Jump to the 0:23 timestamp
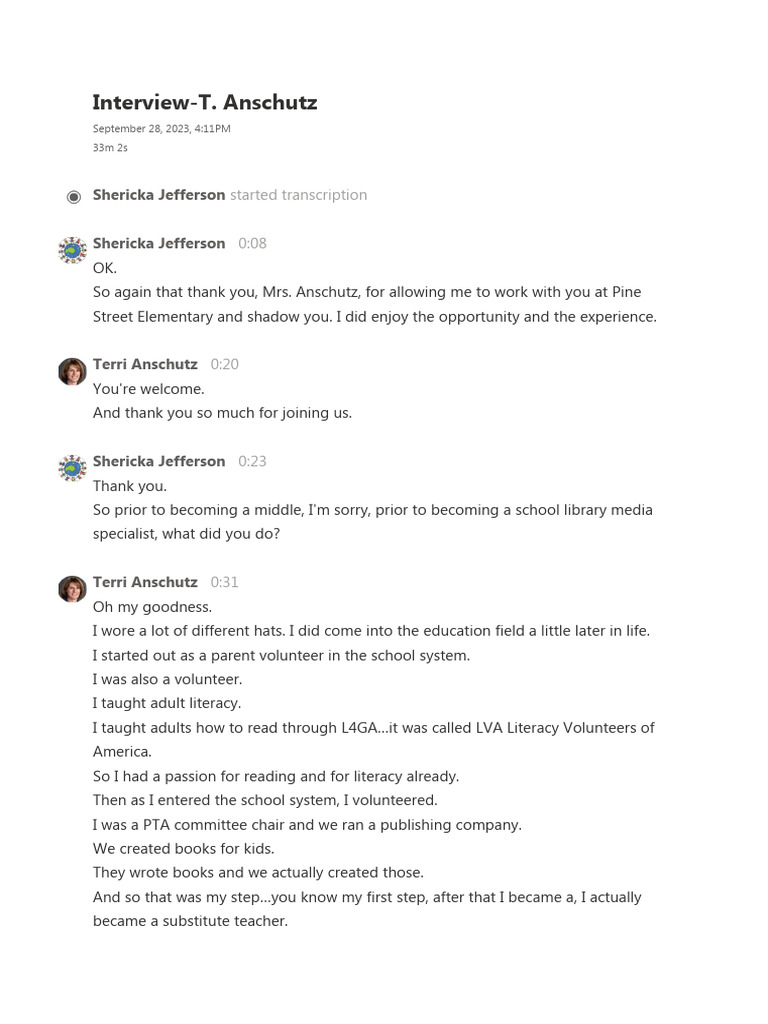This screenshot has height=1024, width=768. point(252,462)
